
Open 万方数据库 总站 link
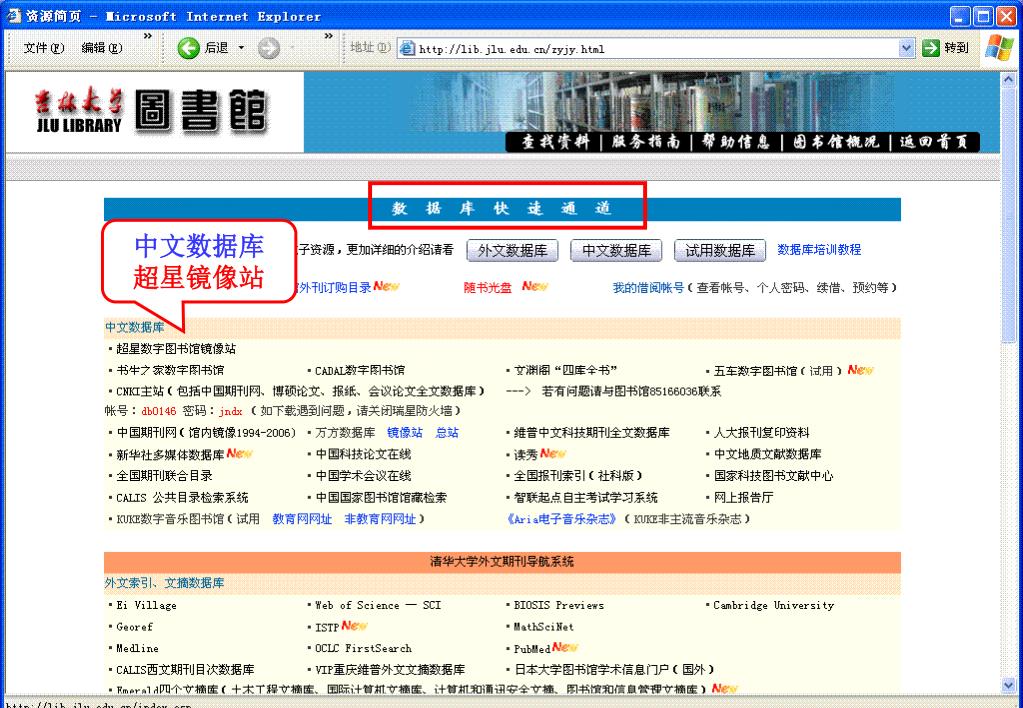pos(447,433)
